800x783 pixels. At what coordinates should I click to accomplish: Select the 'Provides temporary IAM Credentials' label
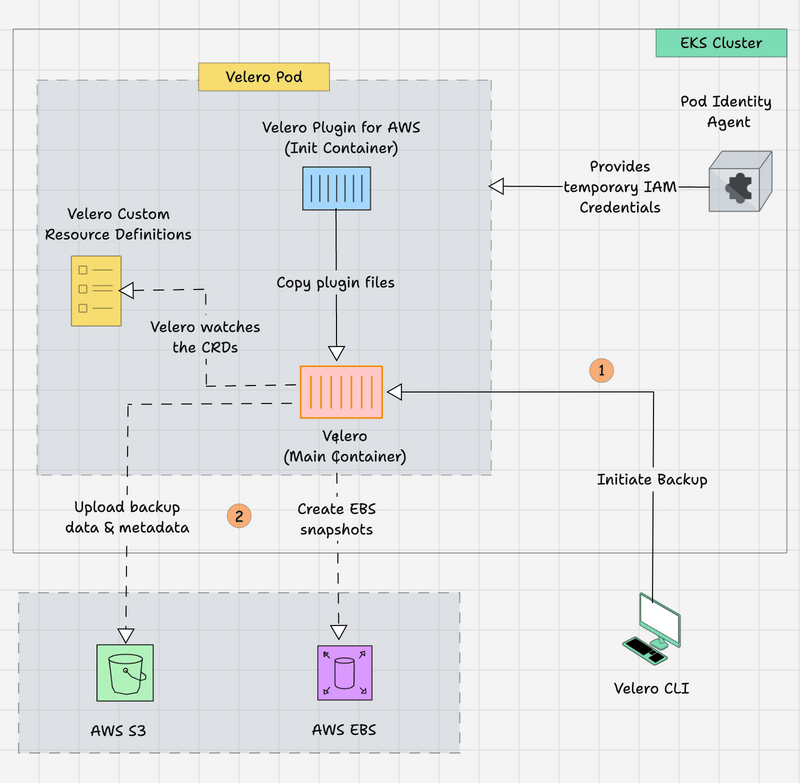[x=620, y=187]
